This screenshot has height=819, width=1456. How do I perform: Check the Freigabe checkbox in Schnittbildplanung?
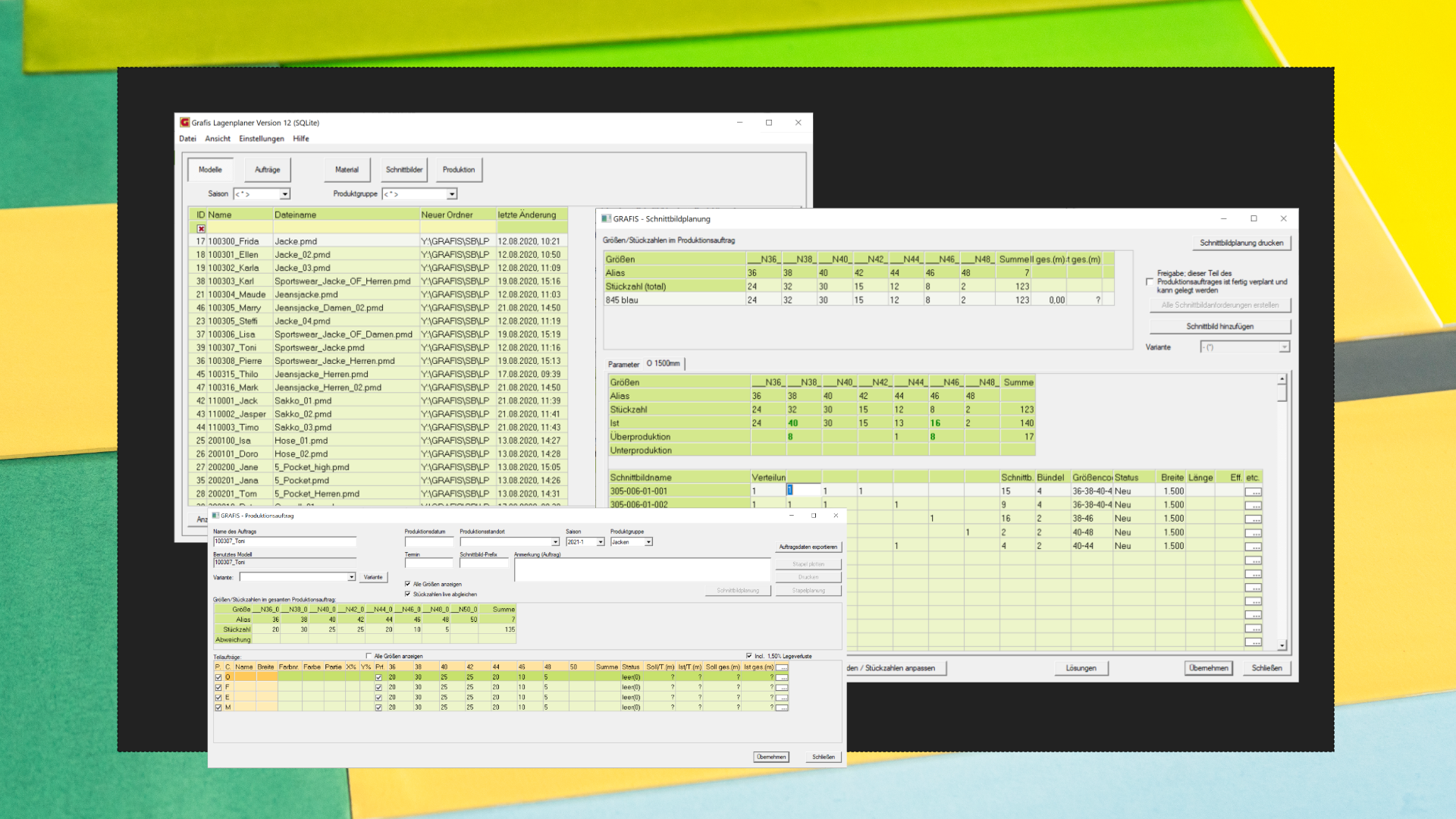click(1150, 282)
